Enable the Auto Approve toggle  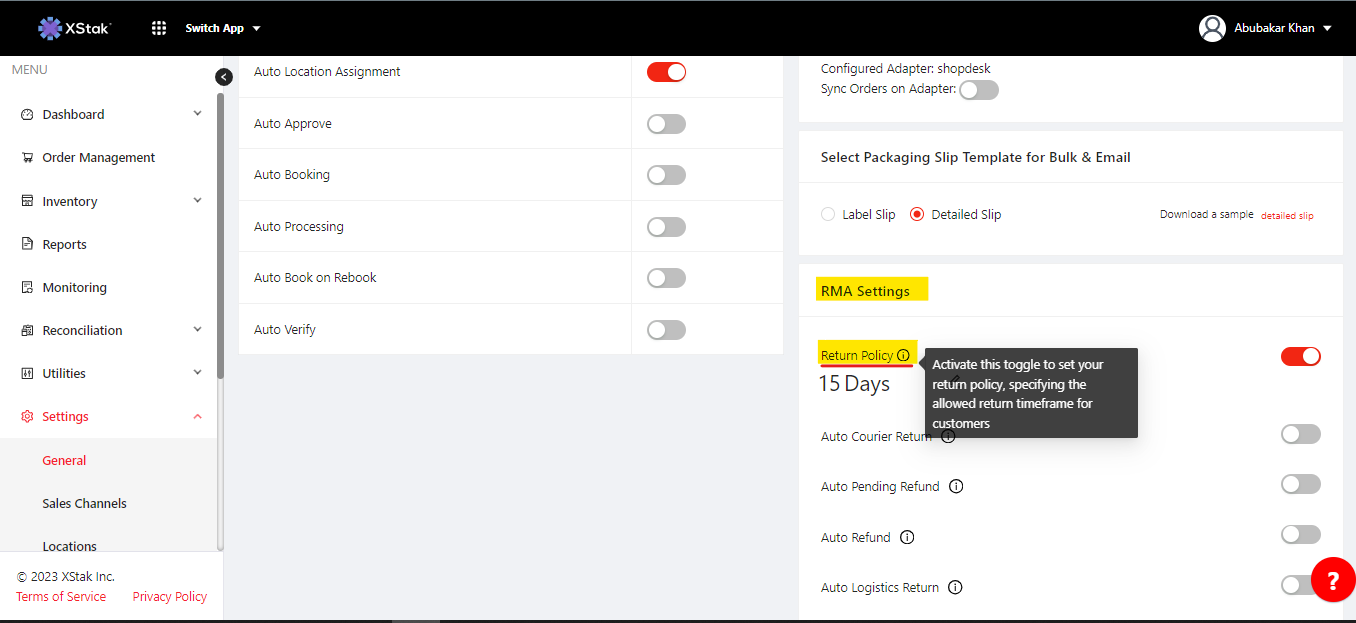click(x=666, y=124)
